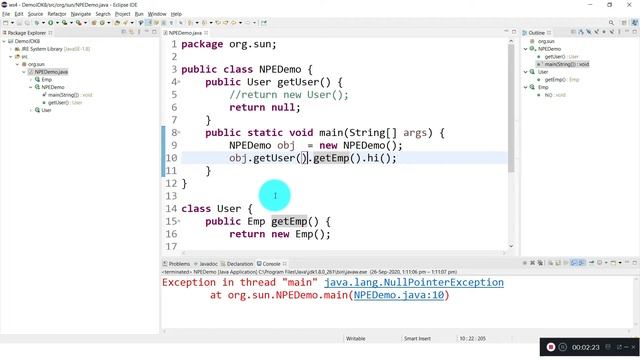Collapse the User class in Outline
640x360 pixels.
point(526,72)
